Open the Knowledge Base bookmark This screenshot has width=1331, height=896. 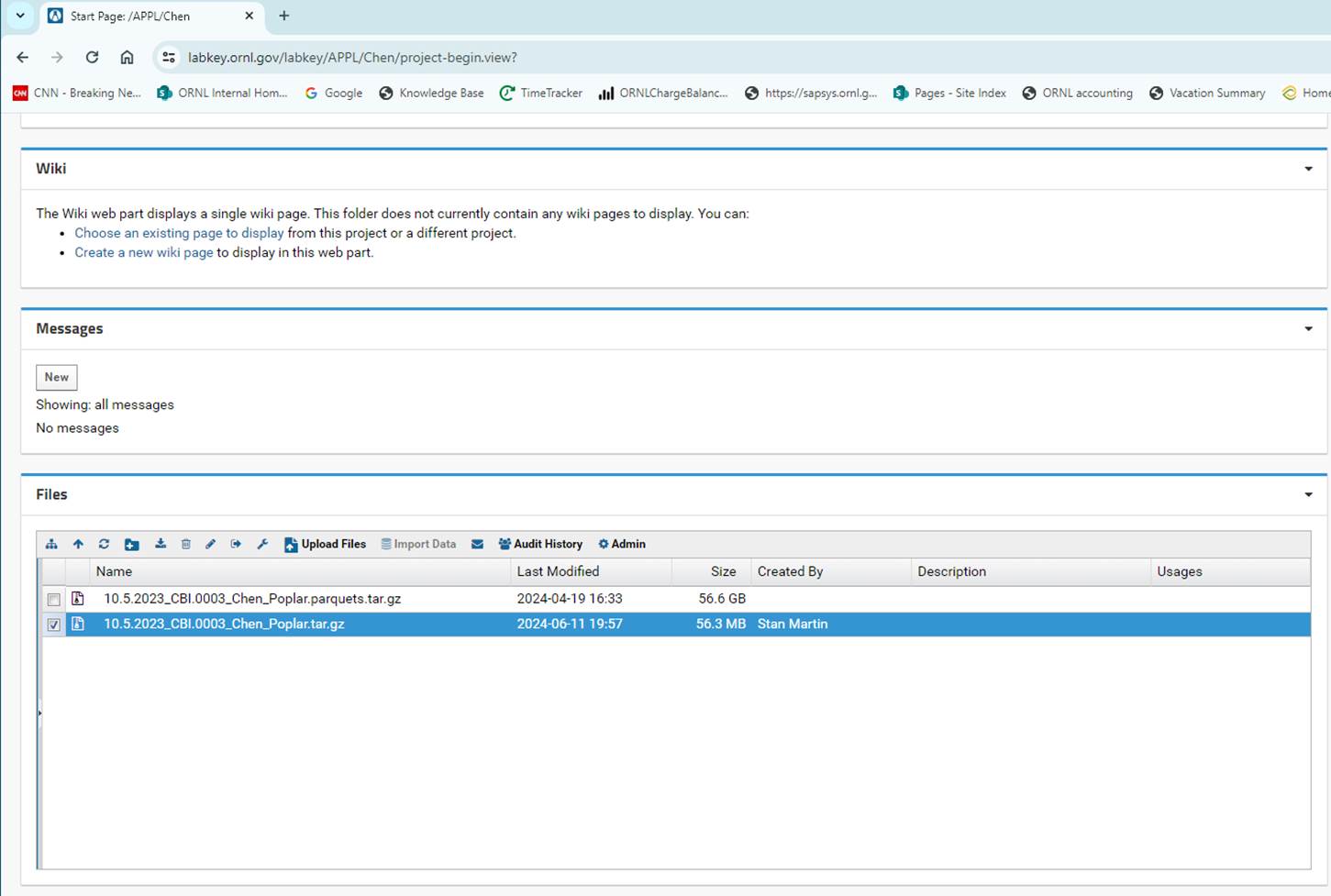431,93
